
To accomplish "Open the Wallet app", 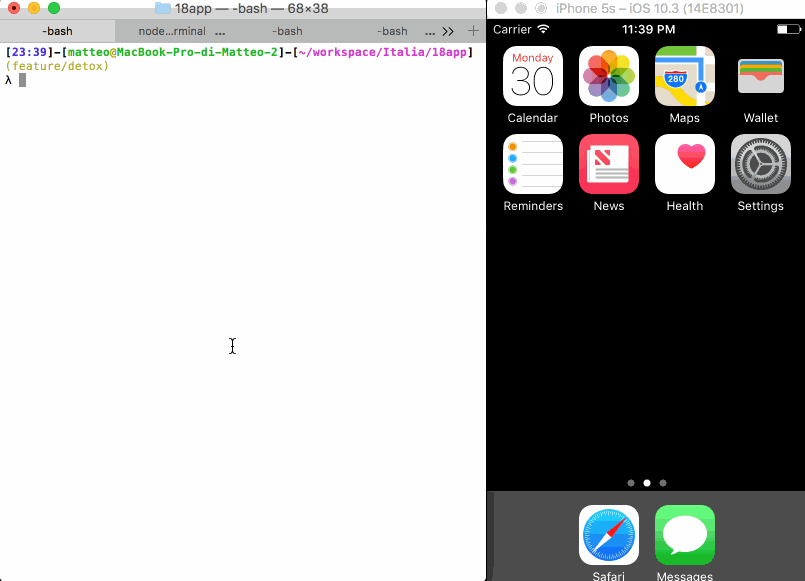I will (760, 76).
